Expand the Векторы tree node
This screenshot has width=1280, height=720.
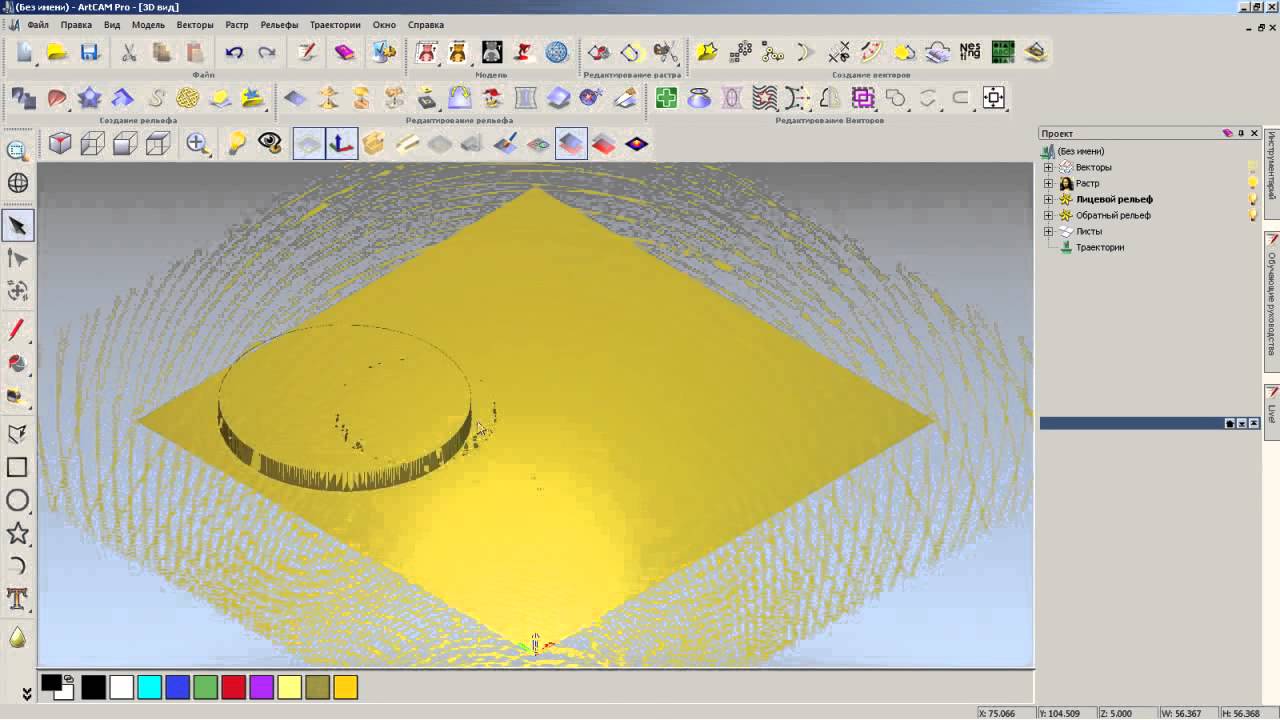[x=1048, y=167]
